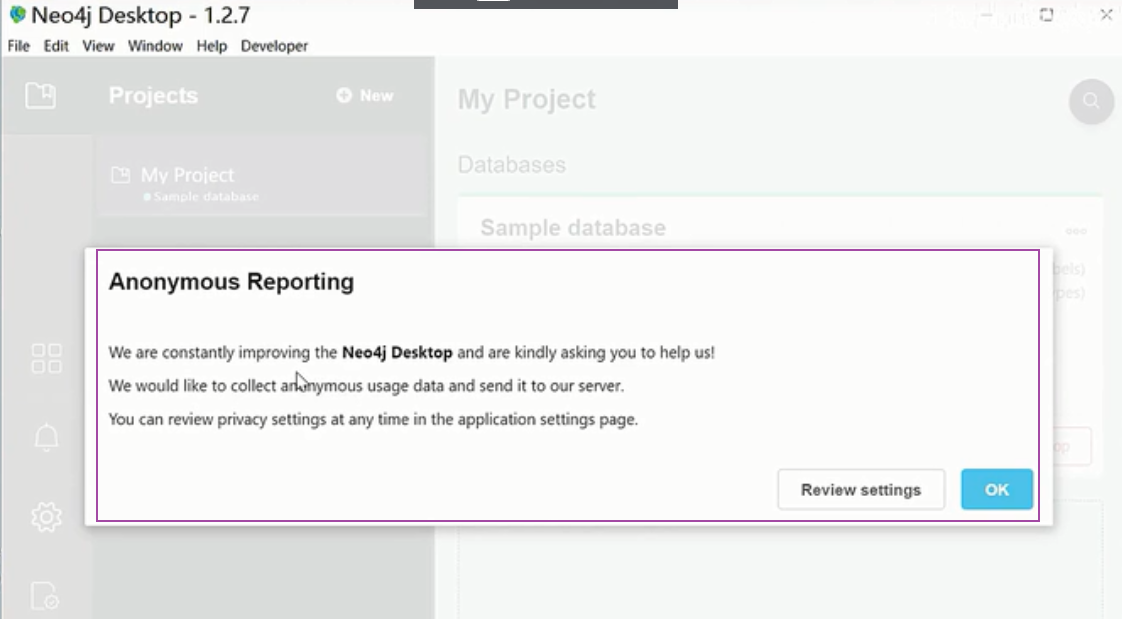Open the Edit menu
Viewport: 1122px width, 619px height.
tap(55, 45)
